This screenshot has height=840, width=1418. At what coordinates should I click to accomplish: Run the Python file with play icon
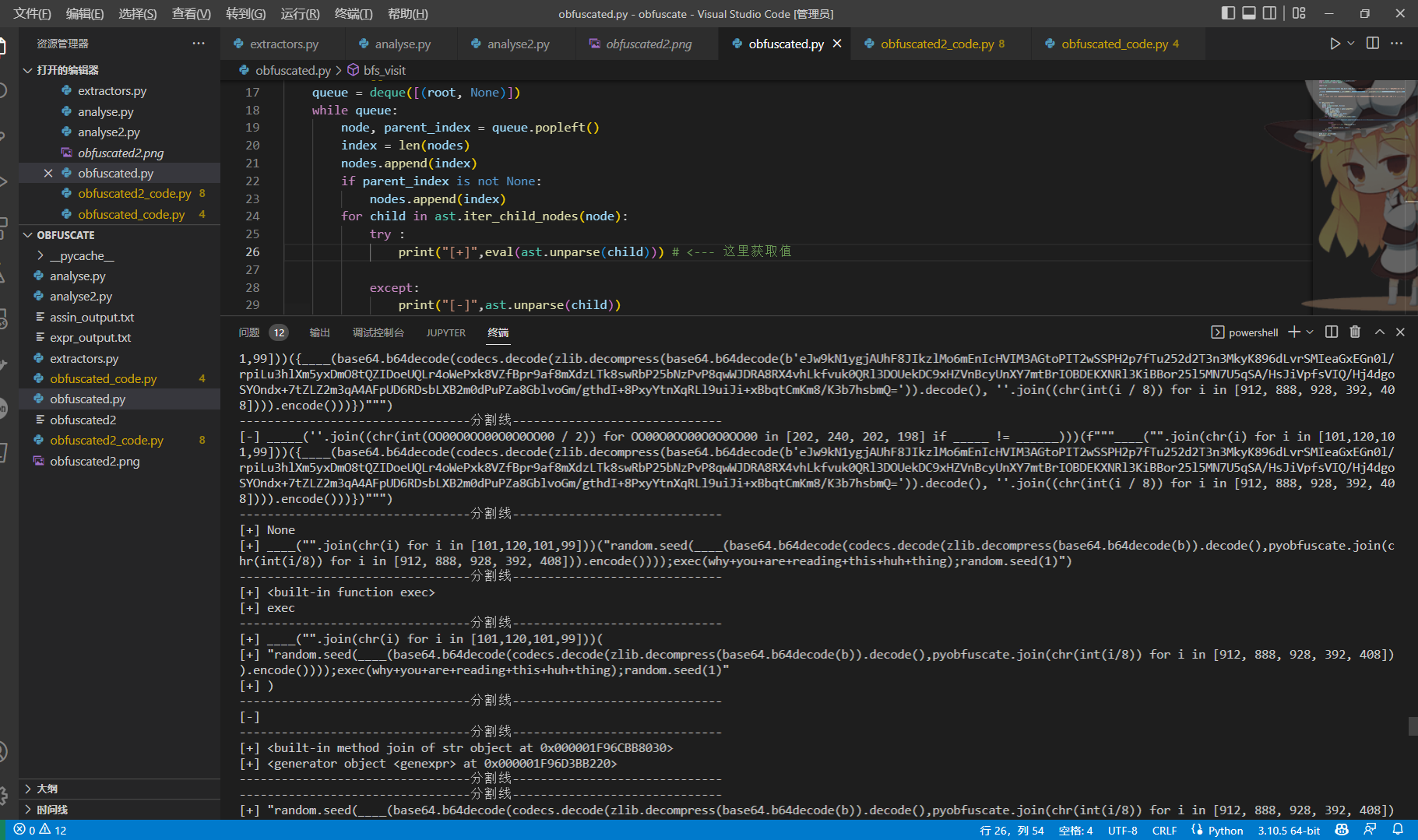pos(1335,44)
